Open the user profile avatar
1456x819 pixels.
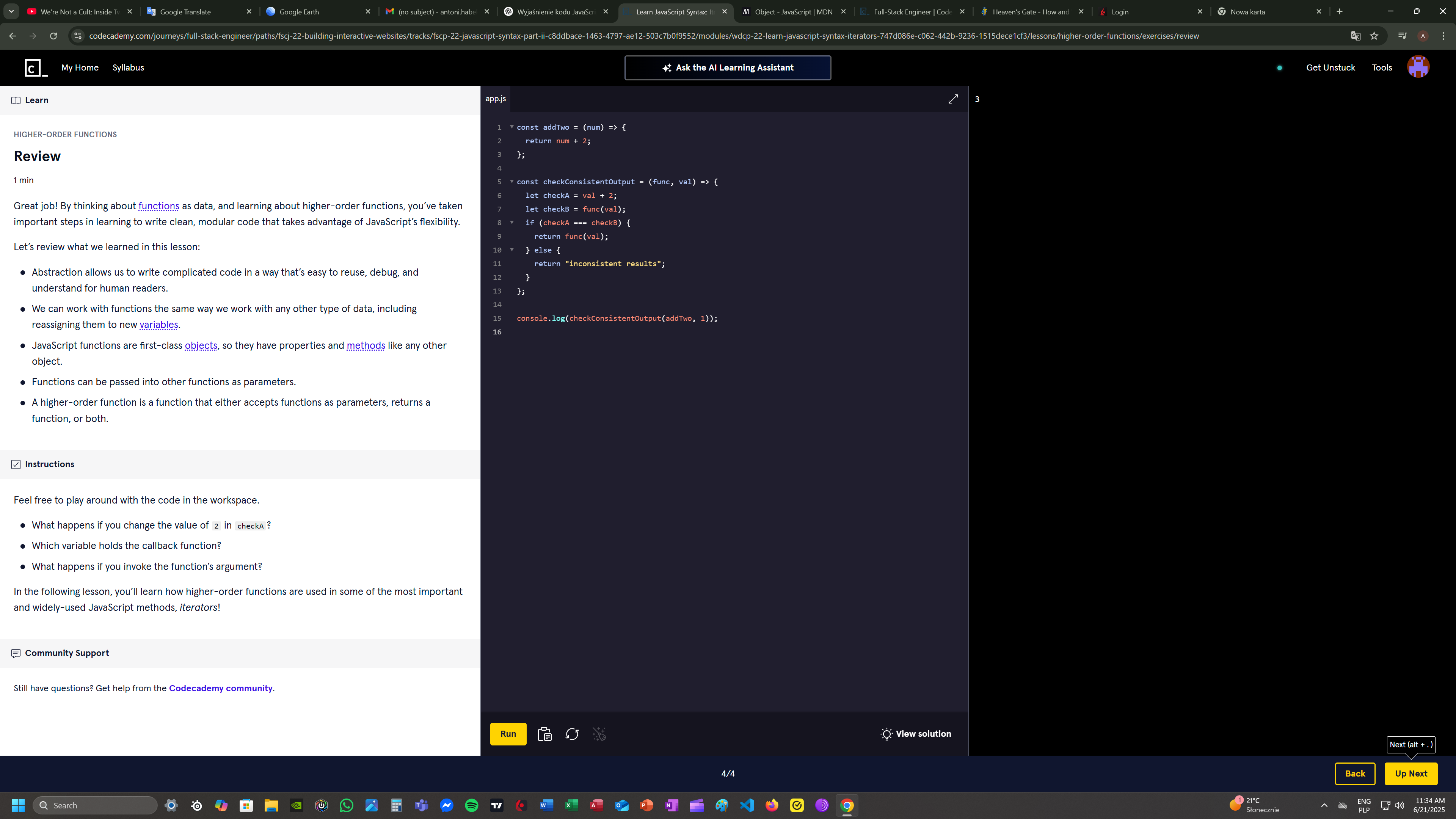[1418, 67]
